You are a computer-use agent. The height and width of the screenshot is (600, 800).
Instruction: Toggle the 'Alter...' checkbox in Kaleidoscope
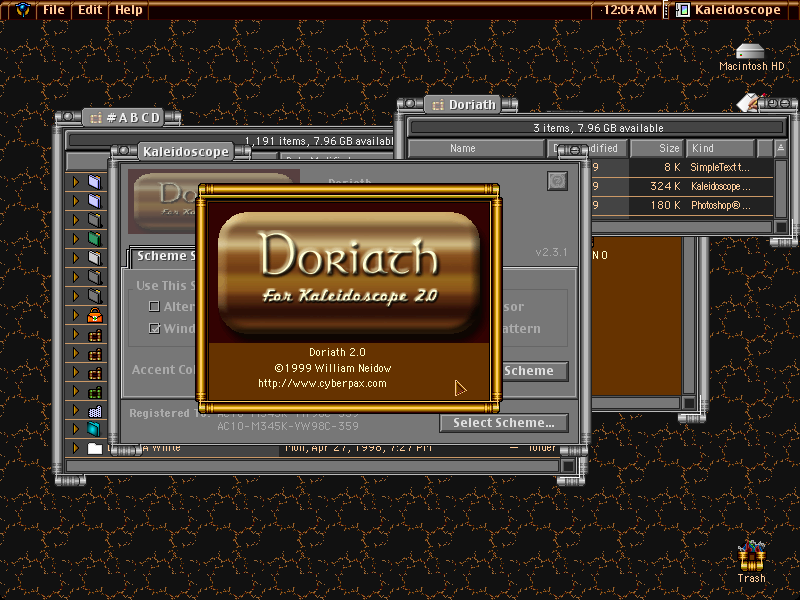click(154, 306)
